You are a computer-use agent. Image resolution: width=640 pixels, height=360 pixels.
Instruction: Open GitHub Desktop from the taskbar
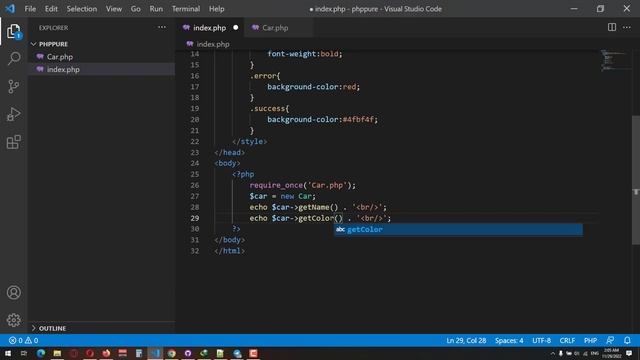pyautogui.click(x=188, y=353)
